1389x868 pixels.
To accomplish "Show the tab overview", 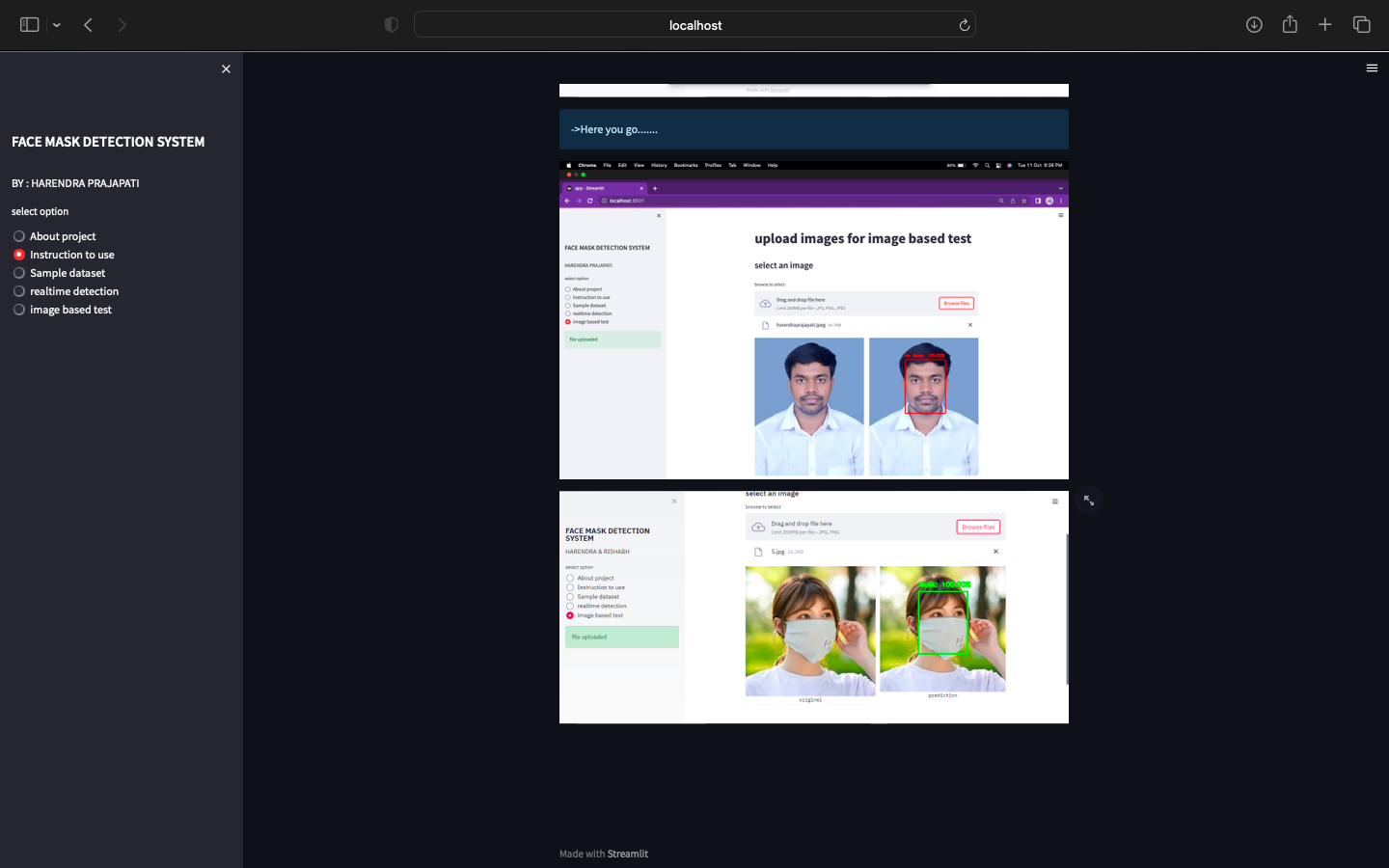I will click(x=1362, y=25).
